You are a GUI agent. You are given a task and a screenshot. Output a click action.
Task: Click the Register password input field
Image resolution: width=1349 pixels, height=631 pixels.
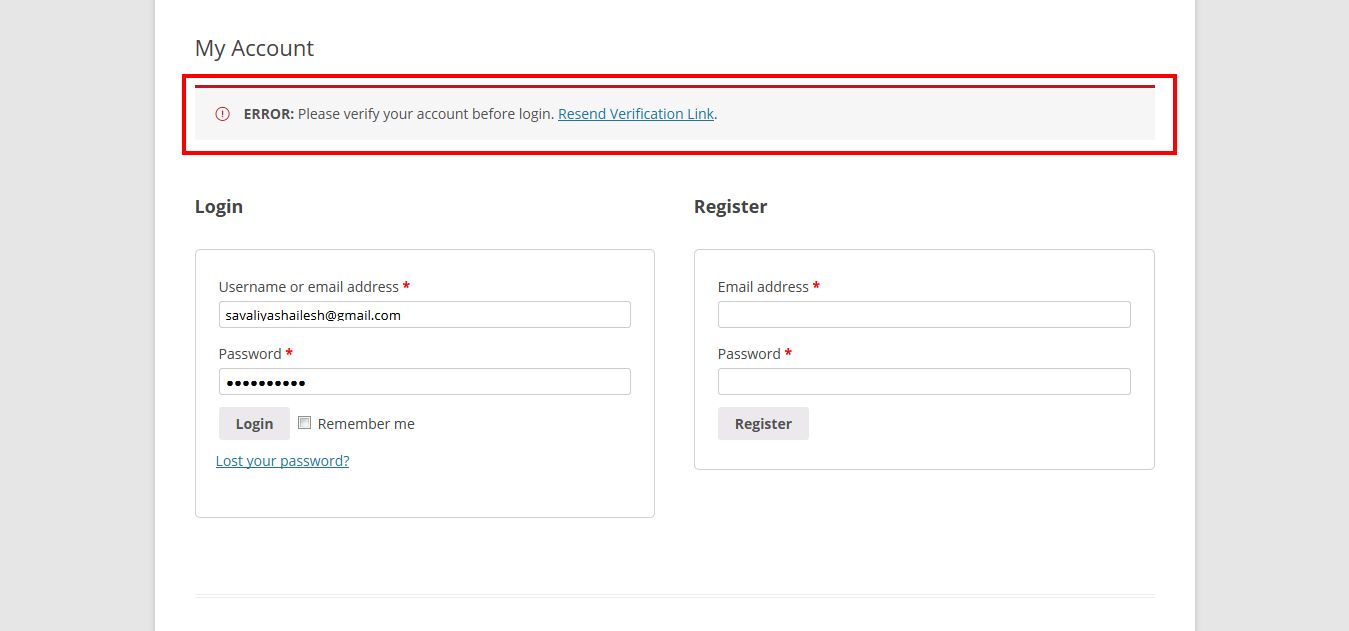pos(924,382)
